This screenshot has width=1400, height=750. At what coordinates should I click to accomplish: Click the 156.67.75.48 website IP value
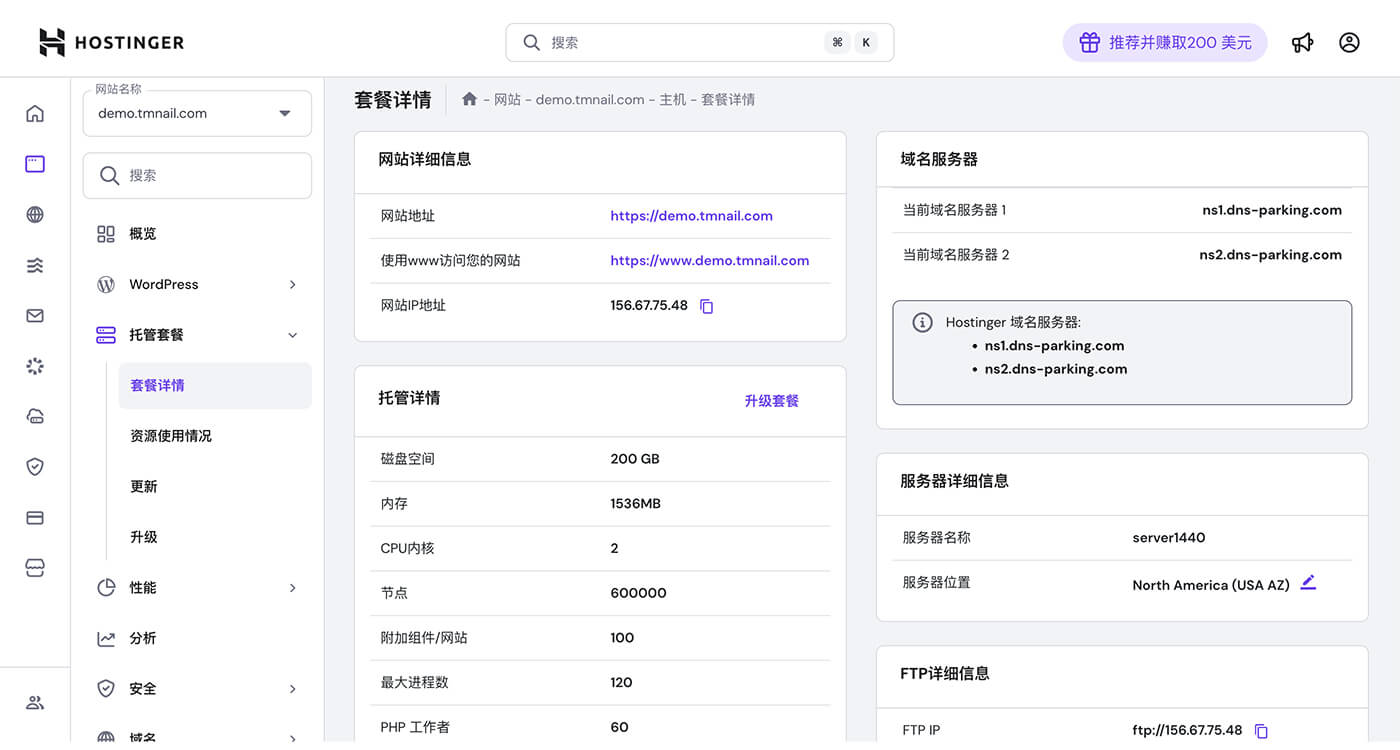649,306
